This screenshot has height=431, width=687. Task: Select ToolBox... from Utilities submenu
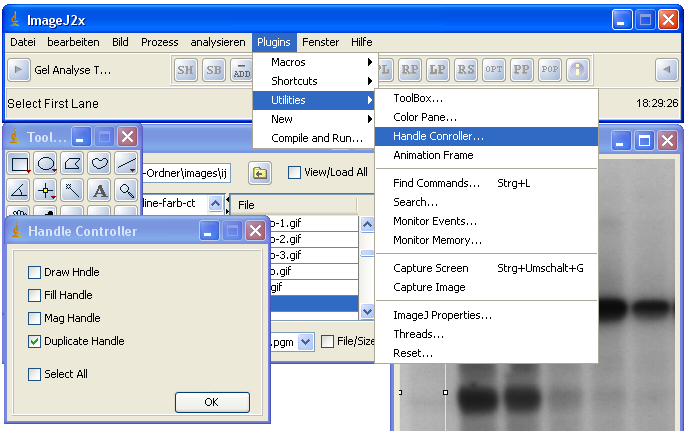[x=486, y=99]
